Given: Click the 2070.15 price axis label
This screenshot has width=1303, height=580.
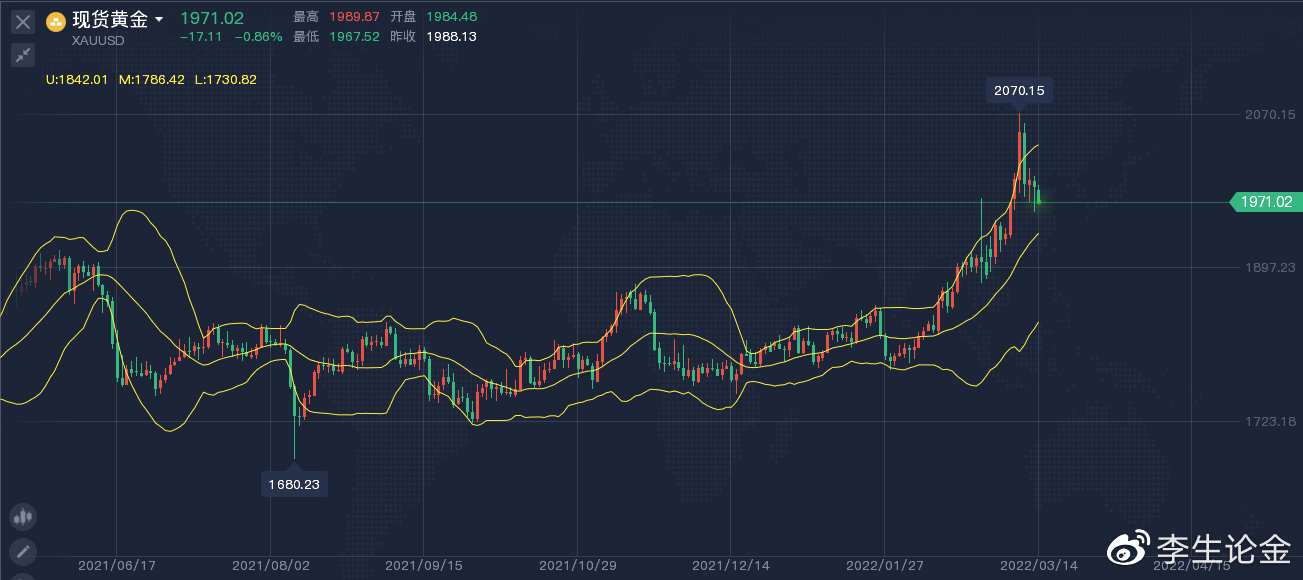Looking at the screenshot, I should coord(1271,115).
